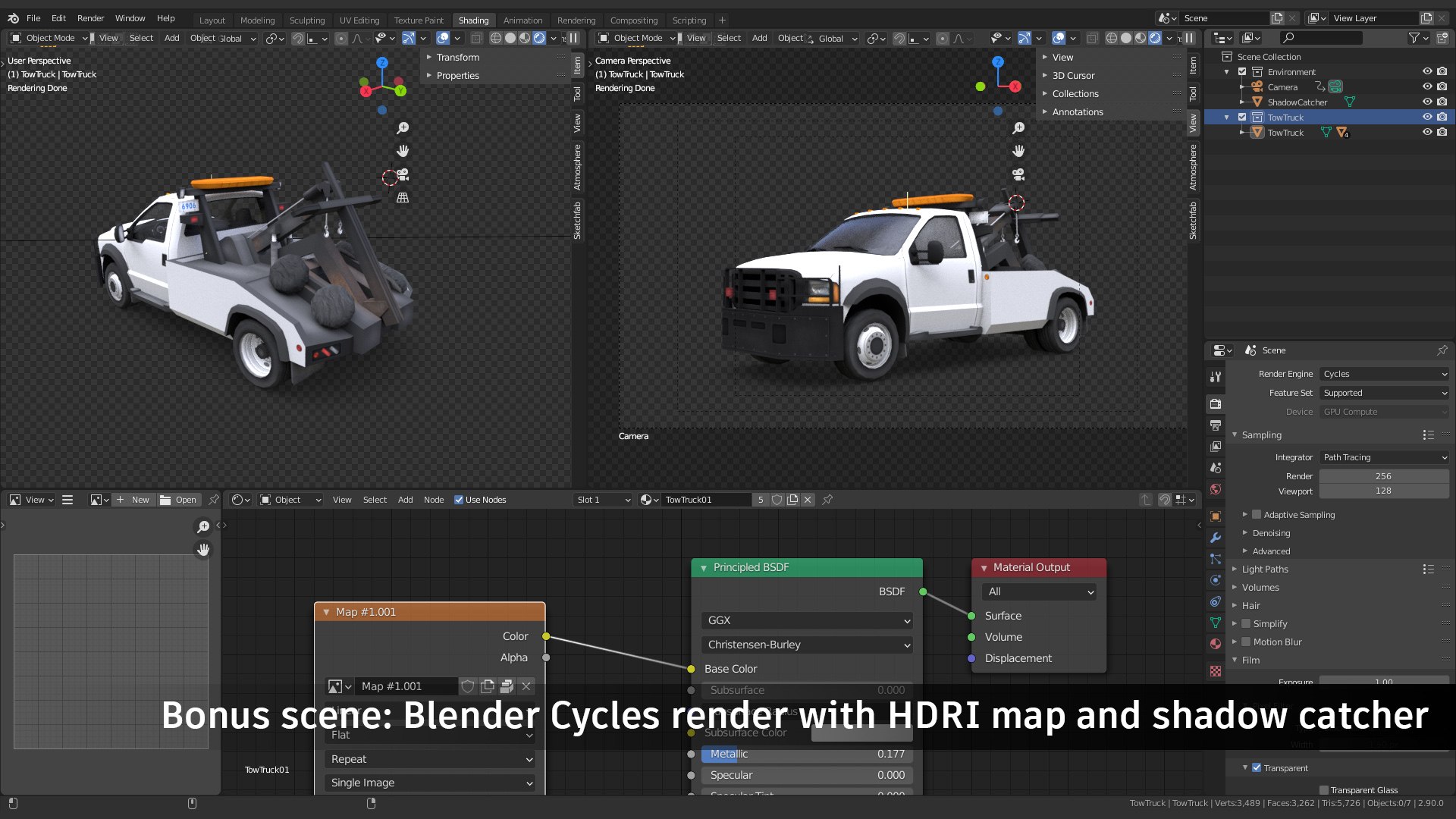This screenshot has width=1456, height=819.
Task: Open the Integrator Path Tracing dropdown
Action: tap(1384, 457)
